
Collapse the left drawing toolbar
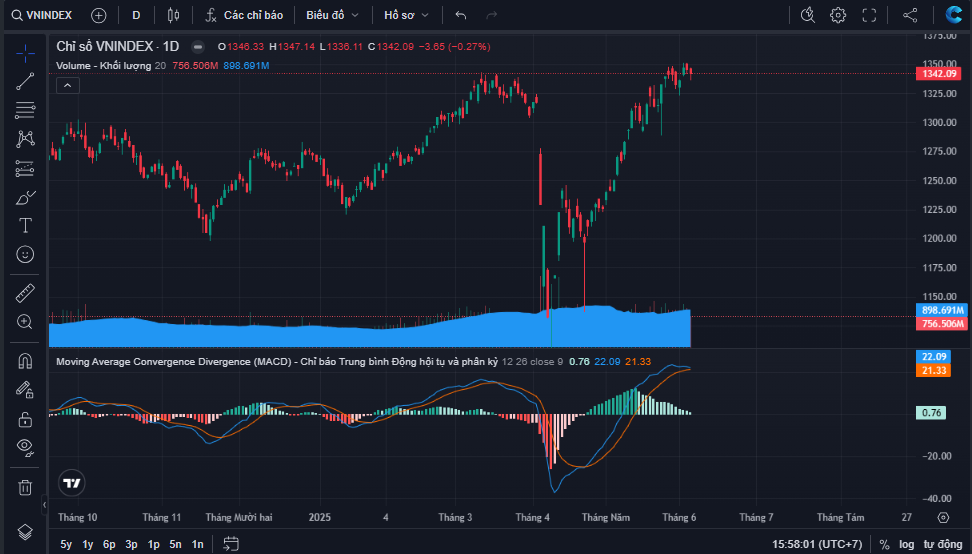tap(44, 505)
